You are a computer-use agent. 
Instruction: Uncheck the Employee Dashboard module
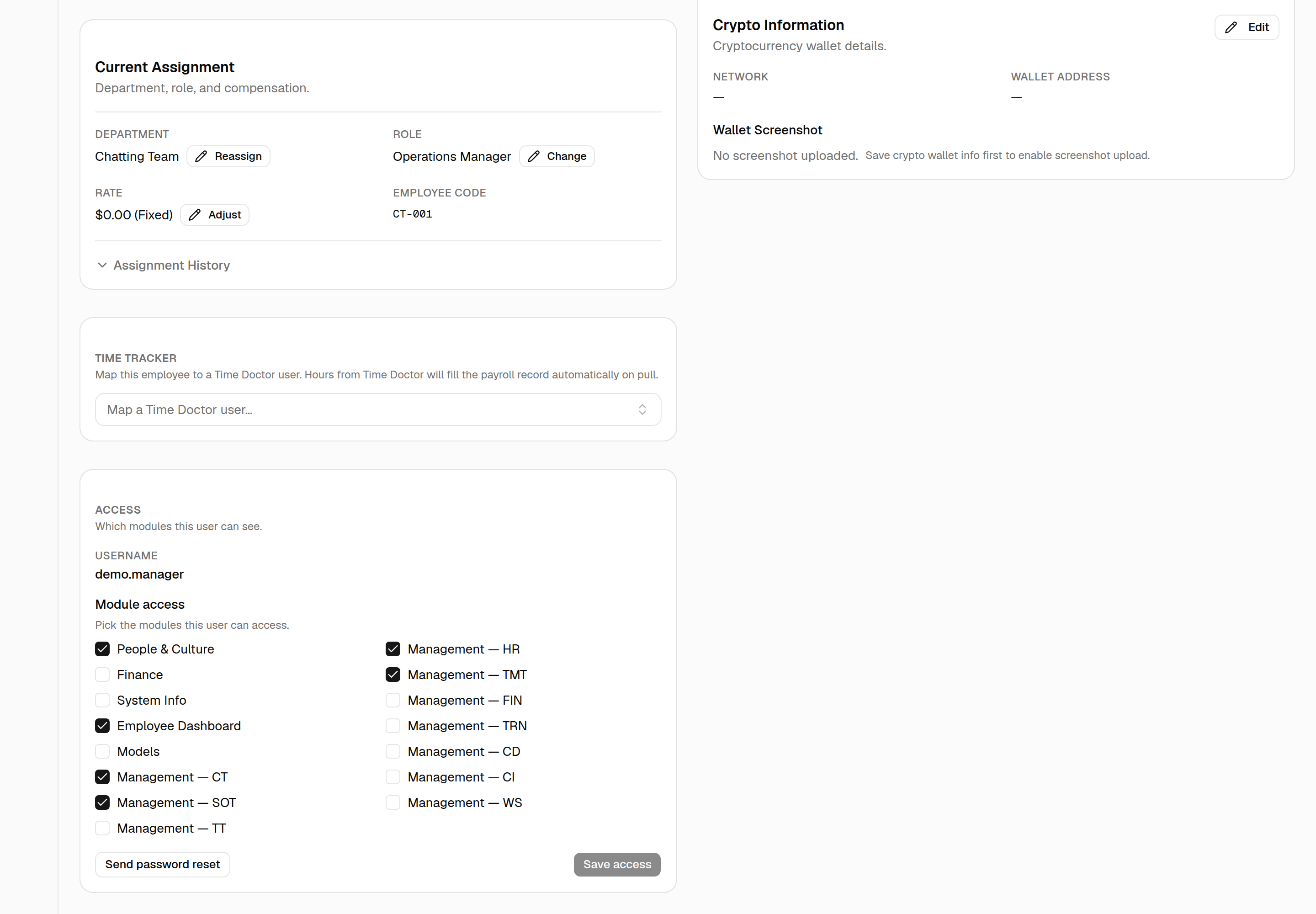click(102, 726)
